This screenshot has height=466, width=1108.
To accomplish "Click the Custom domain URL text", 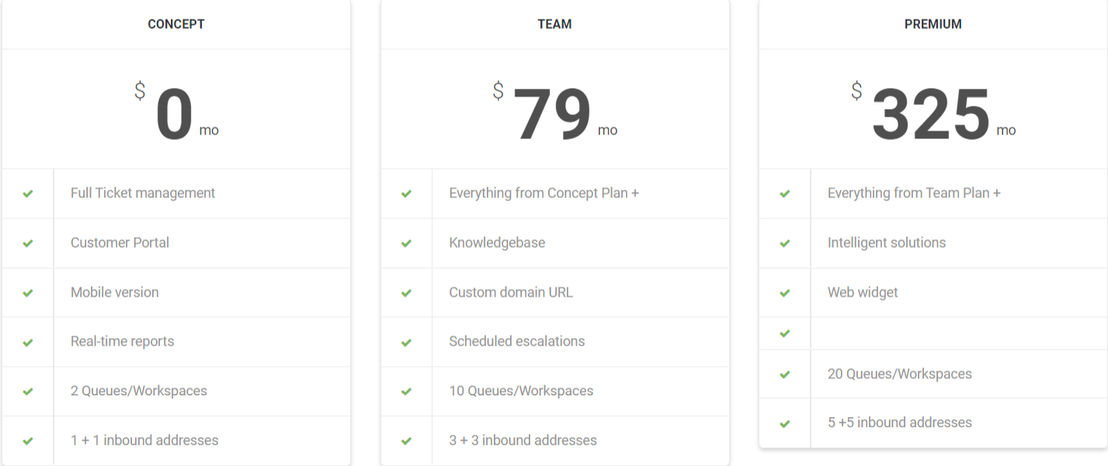I will [511, 292].
